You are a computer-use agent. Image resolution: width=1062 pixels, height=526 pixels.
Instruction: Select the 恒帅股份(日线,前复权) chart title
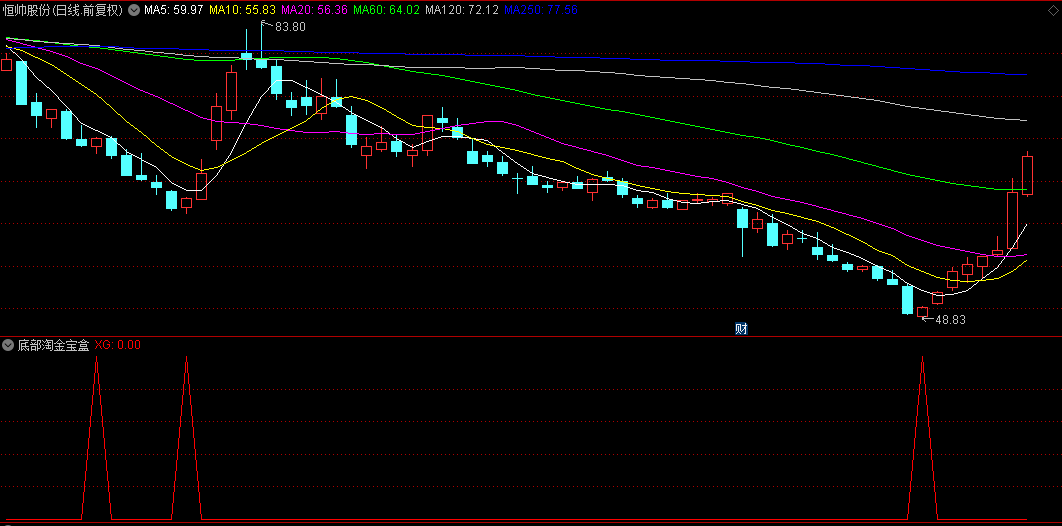pyautogui.click(x=63, y=10)
